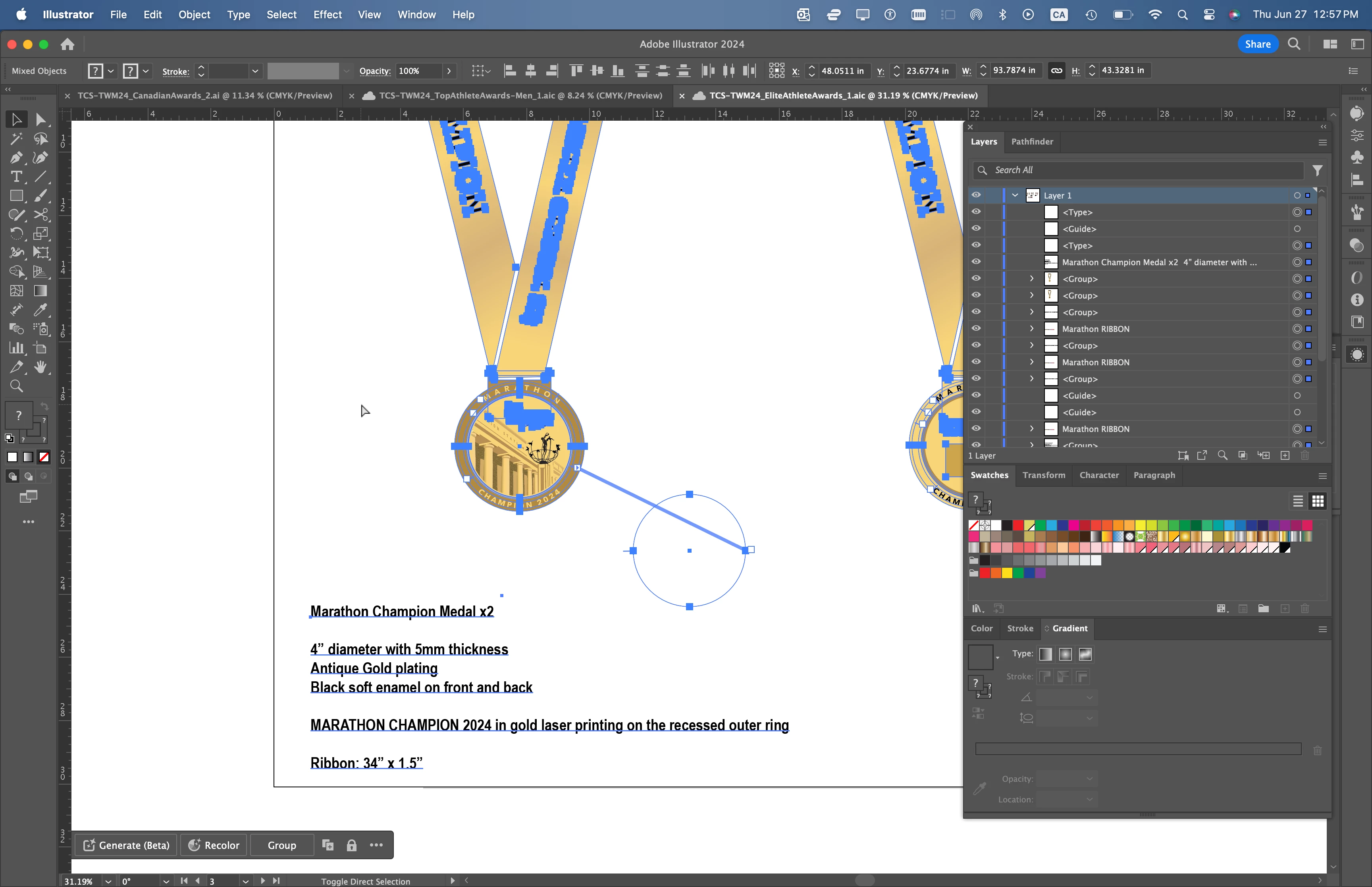Select the Hand tool
The height and width of the screenshot is (887, 1372).
(x=40, y=367)
